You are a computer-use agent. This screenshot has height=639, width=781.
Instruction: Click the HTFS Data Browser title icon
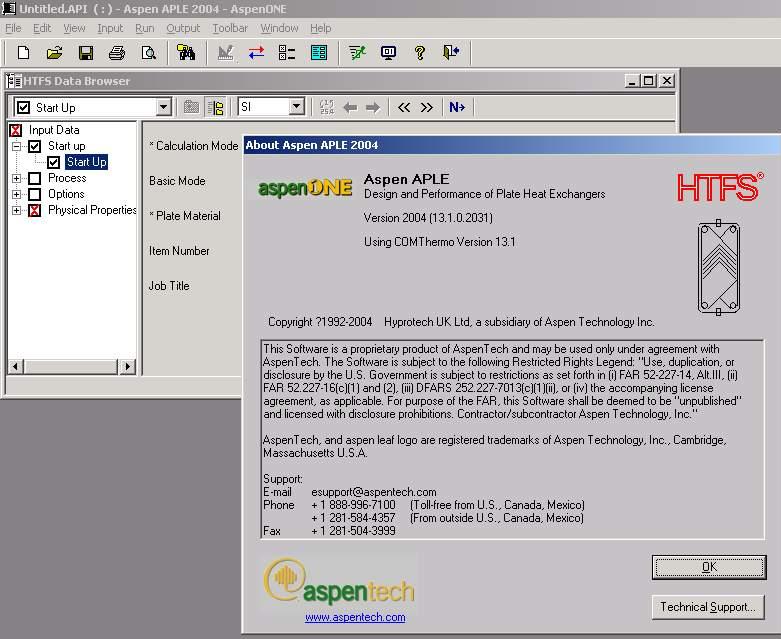[14, 81]
